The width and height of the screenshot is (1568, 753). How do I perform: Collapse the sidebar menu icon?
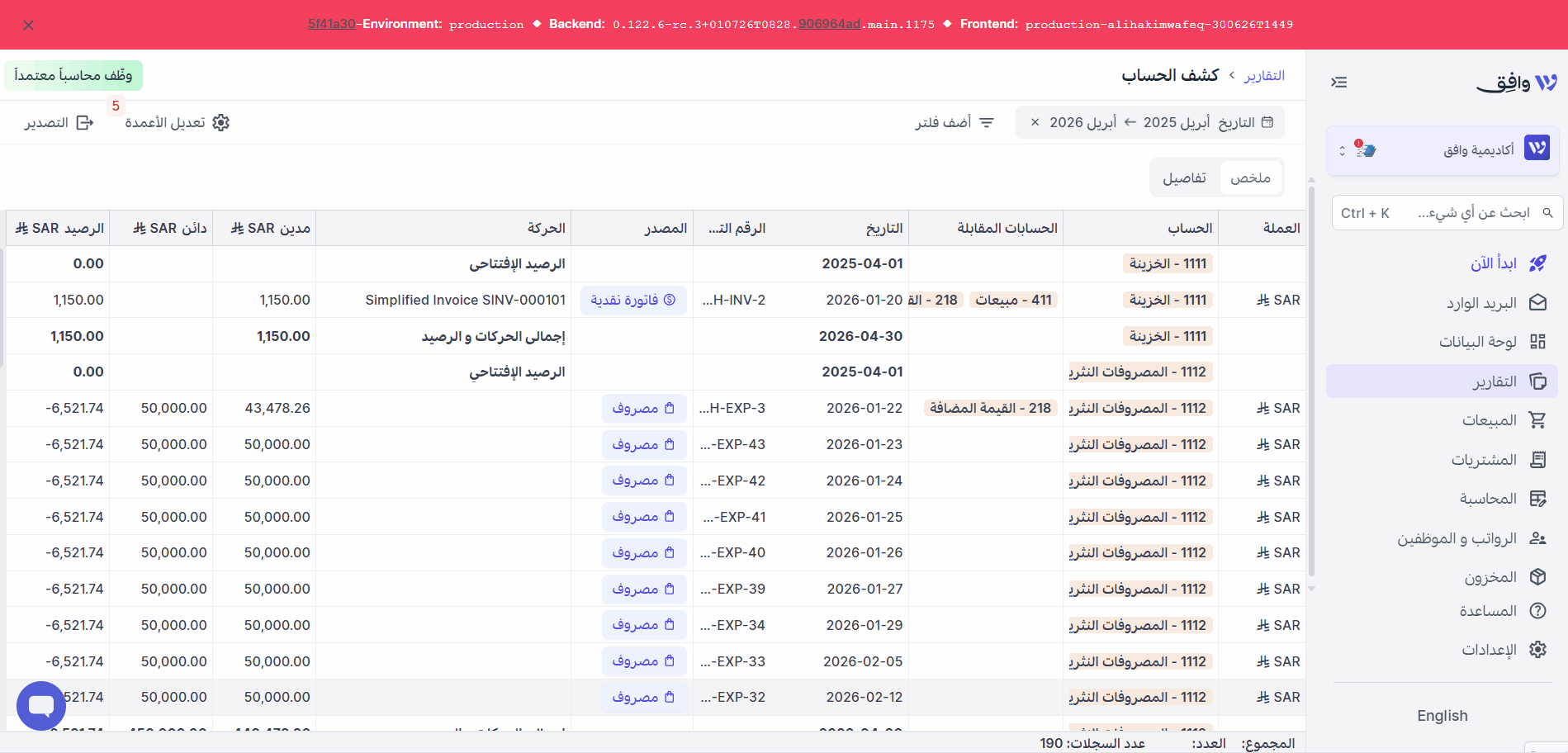pos(1339,82)
